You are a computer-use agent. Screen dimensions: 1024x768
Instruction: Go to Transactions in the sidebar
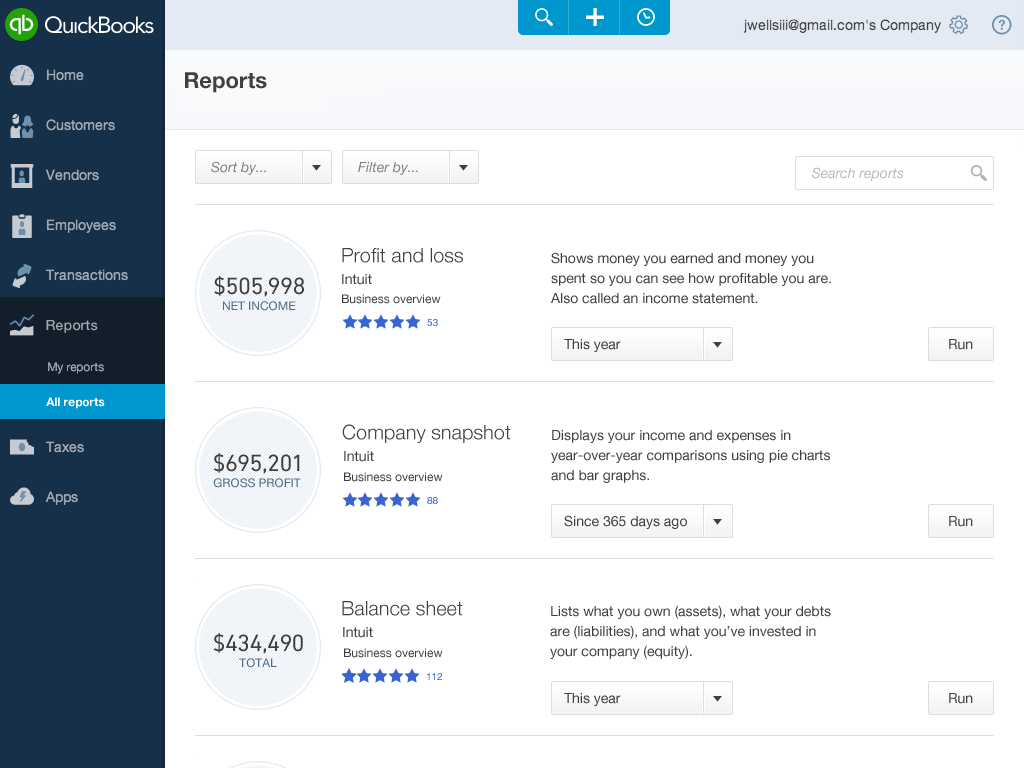(86, 275)
